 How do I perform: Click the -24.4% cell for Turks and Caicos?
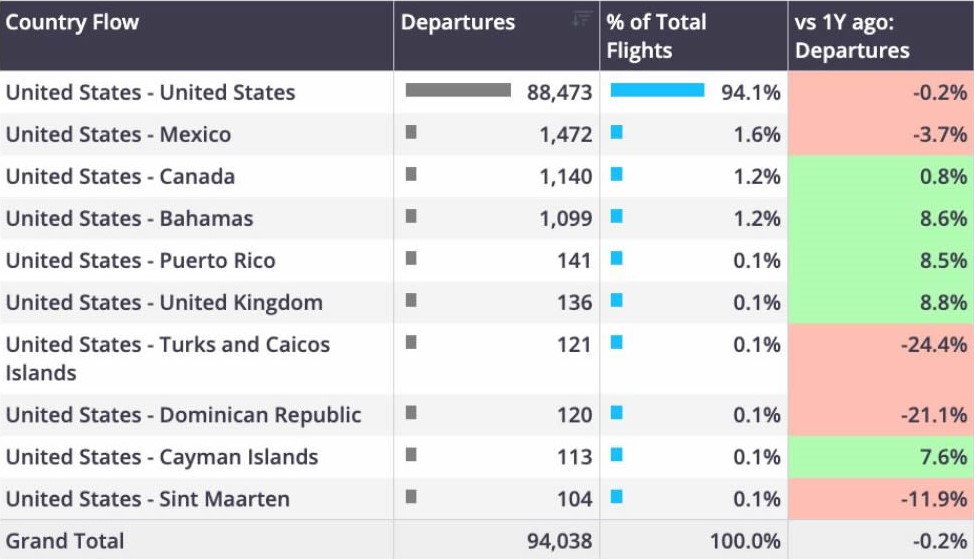(881, 358)
